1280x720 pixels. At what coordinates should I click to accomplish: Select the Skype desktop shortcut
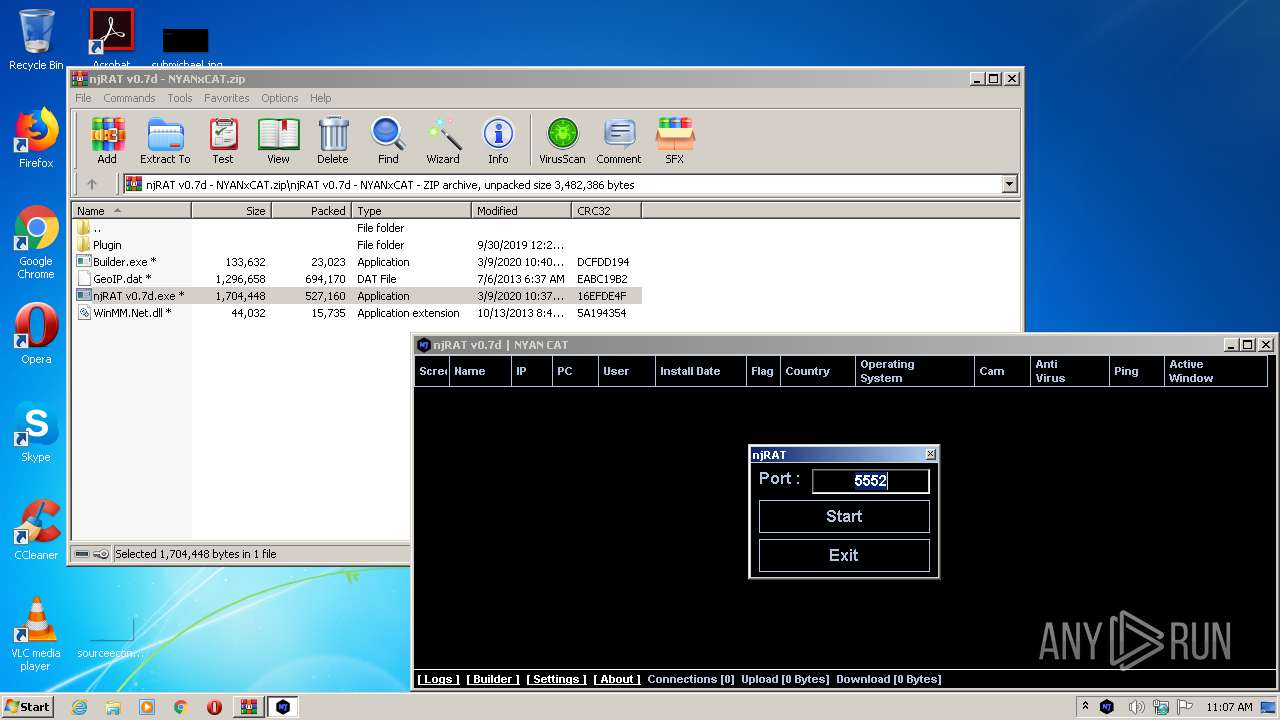click(x=36, y=432)
